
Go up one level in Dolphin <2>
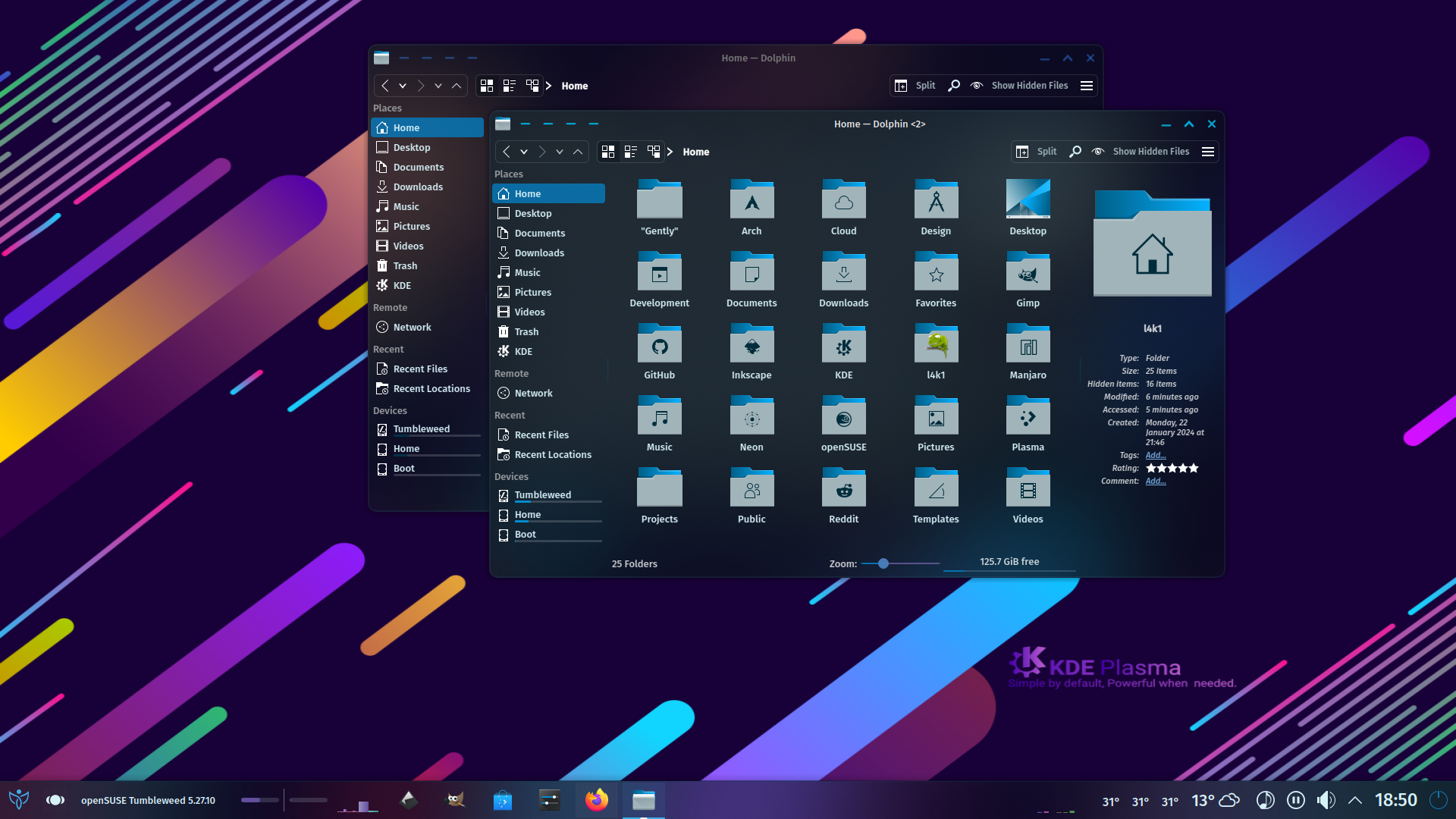tap(578, 152)
